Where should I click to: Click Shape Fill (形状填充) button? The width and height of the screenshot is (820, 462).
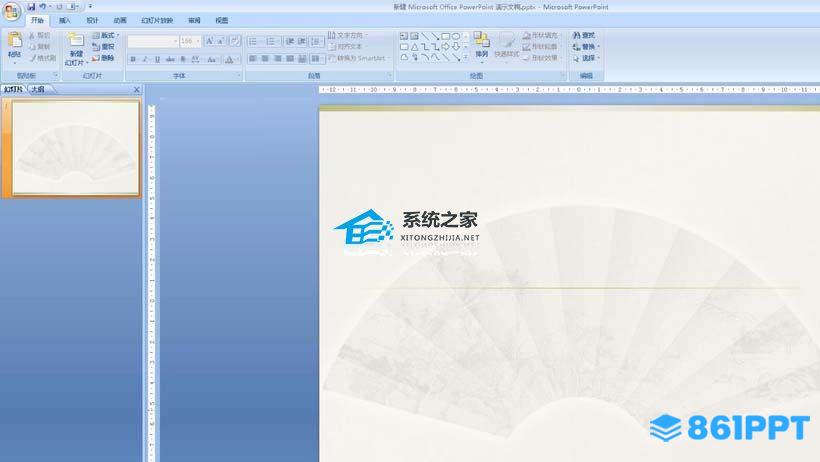coord(540,35)
